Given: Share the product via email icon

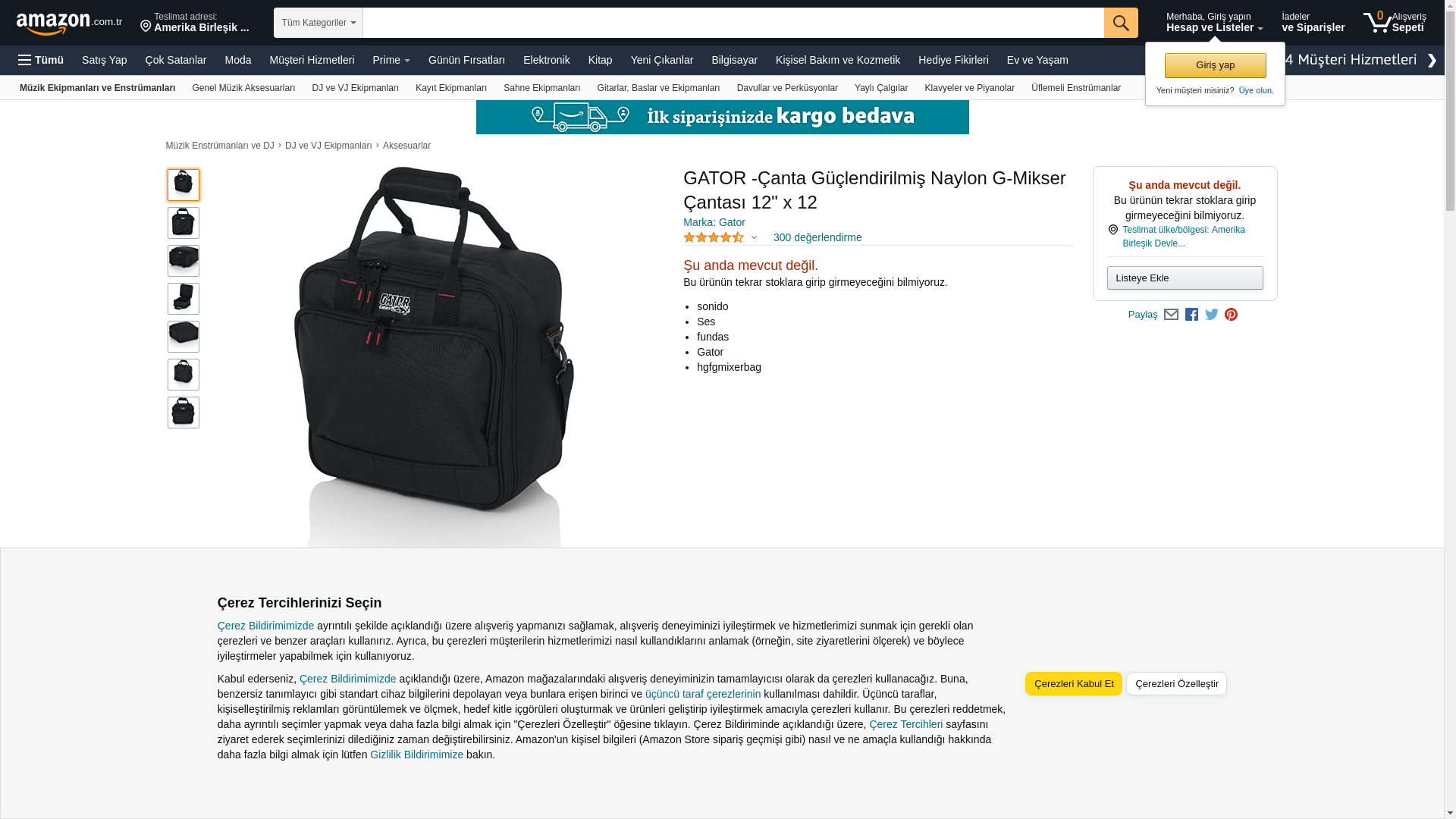Looking at the screenshot, I should (1171, 315).
